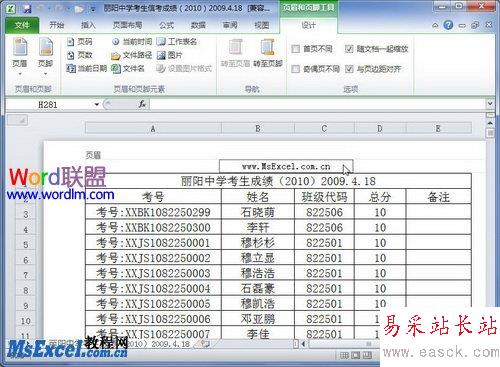Switch to Home (开始) tab
The width and height of the screenshot is (500, 367).
[x=57, y=25]
